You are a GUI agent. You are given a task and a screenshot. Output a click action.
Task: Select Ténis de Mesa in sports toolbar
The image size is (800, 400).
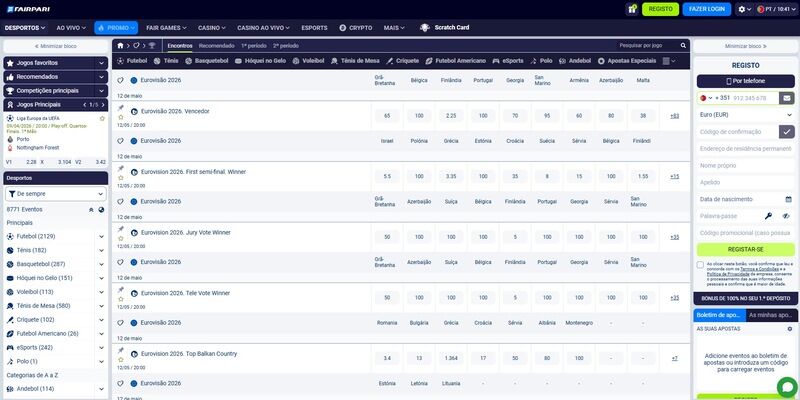pyautogui.click(x=355, y=61)
